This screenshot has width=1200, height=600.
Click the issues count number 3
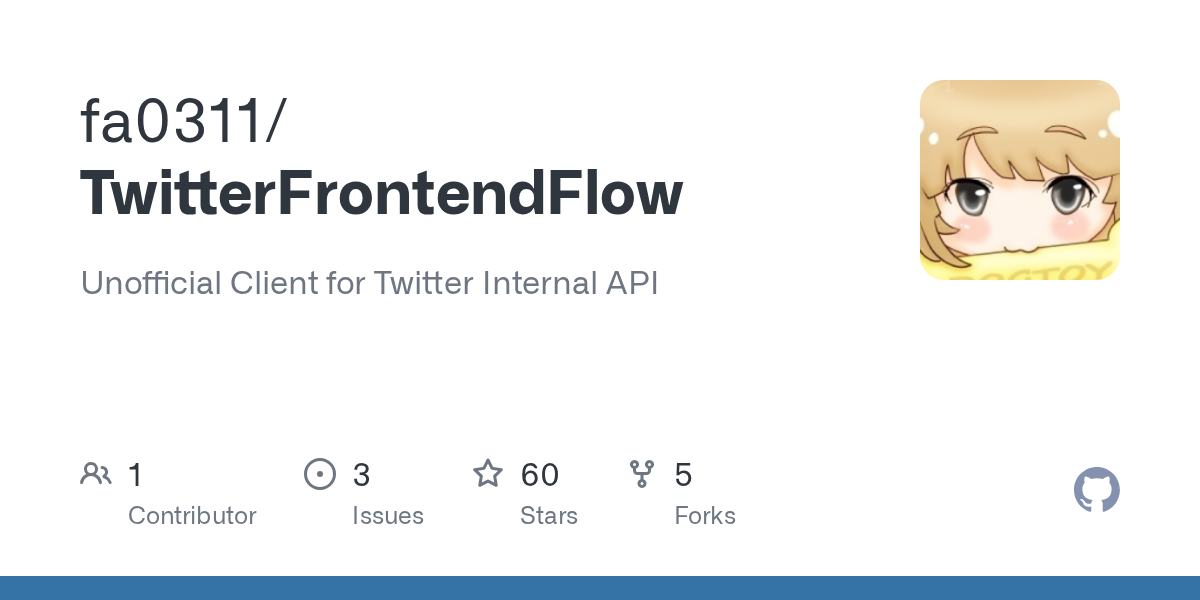[361, 475]
